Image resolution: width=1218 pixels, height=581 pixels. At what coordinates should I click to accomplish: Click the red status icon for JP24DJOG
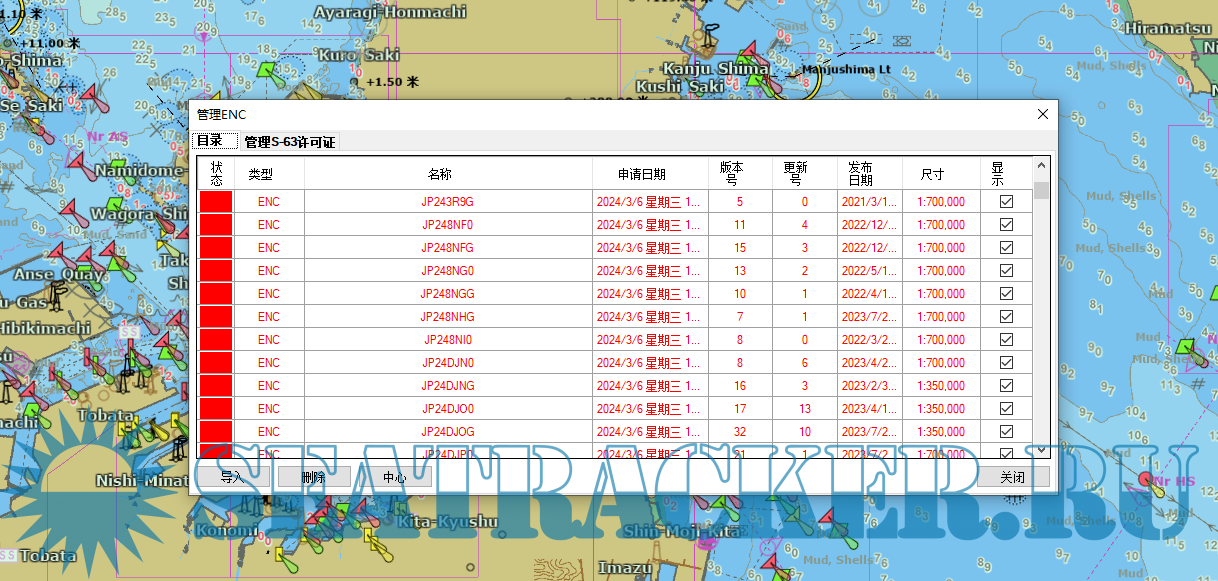[x=216, y=432]
